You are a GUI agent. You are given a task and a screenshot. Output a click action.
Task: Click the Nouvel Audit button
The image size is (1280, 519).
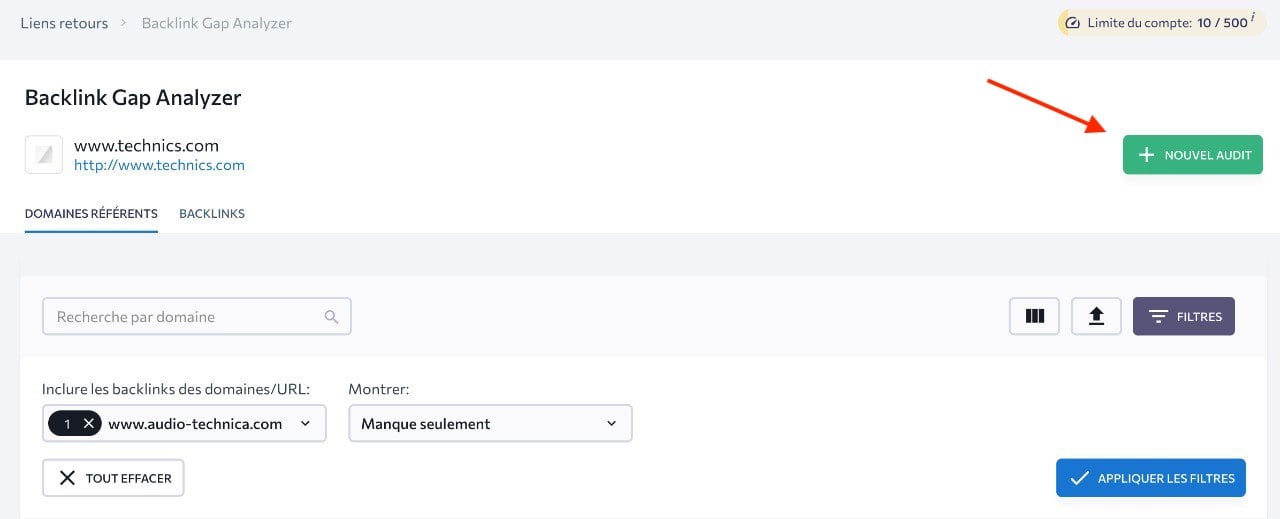coord(1192,155)
